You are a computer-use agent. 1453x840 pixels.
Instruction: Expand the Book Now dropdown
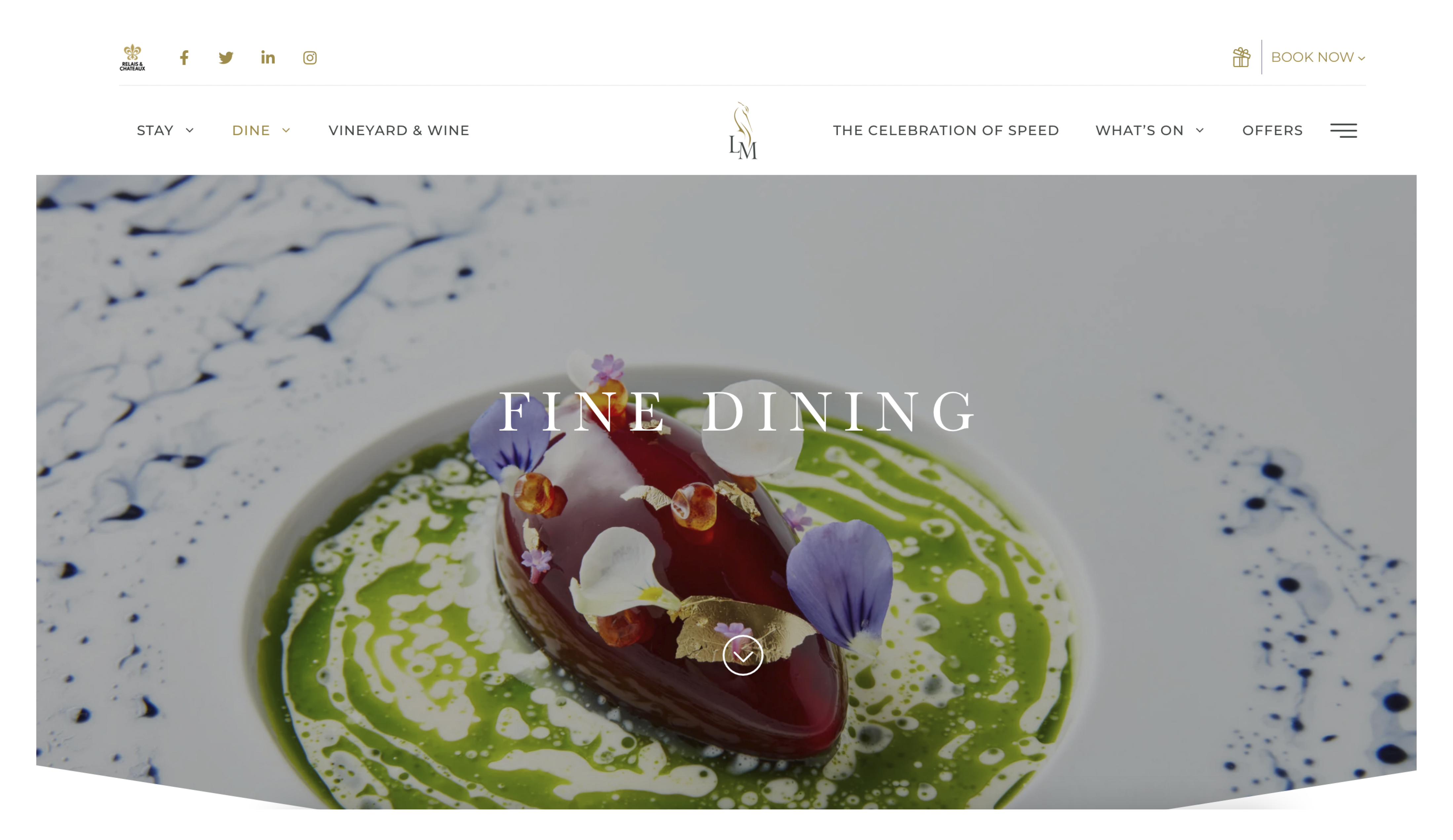pyautogui.click(x=1318, y=57)
